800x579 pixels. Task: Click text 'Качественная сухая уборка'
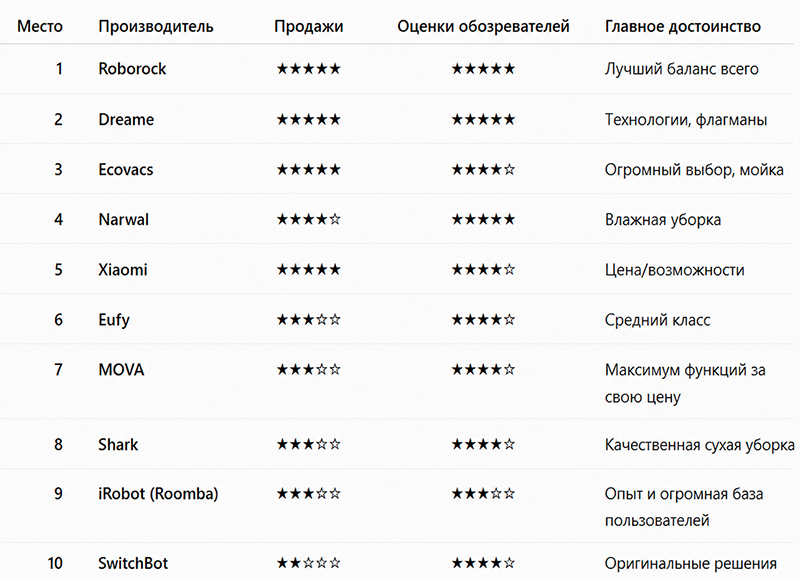(699, 445)
